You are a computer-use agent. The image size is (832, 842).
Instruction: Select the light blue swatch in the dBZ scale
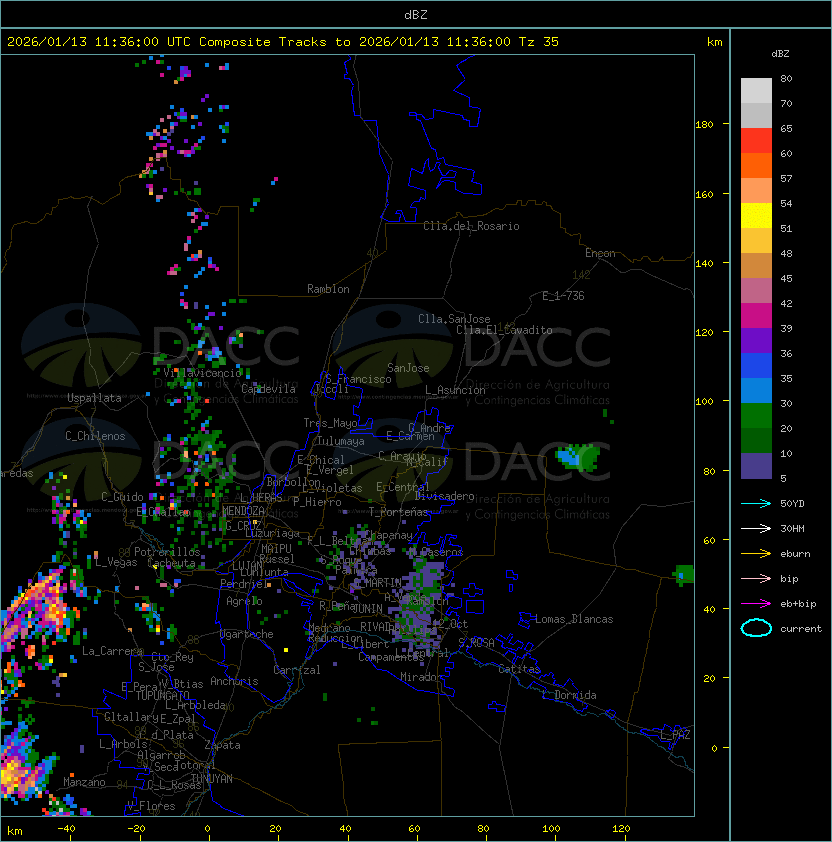(756, 391)
